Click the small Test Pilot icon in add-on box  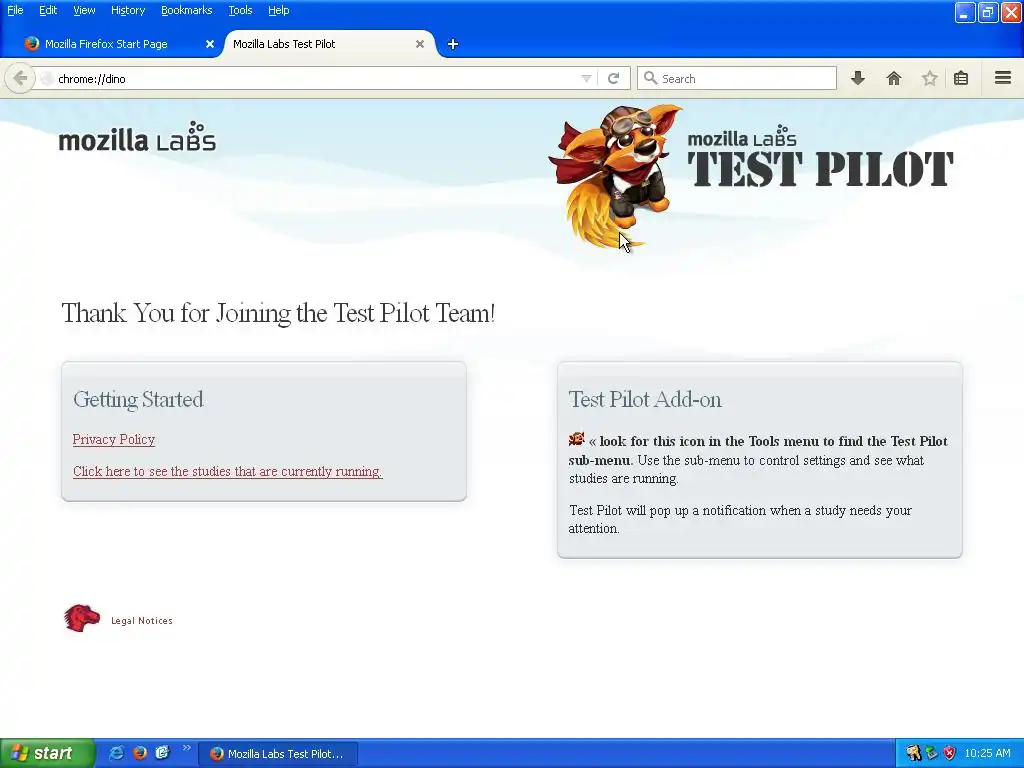coord(576,439)
